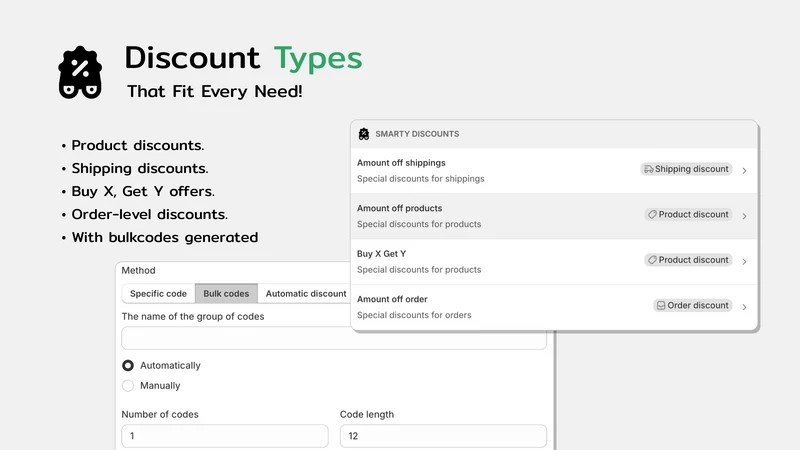The width and height of the screenshot is (800, 450).
Task: Select the Amount off order title
Action: [x=392, y=299]
